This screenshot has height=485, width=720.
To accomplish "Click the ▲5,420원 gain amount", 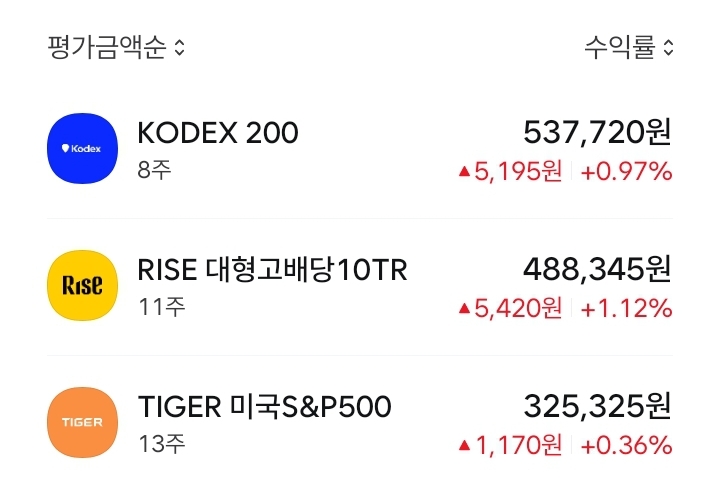I will pyautogui.click(x=511, y=308).
